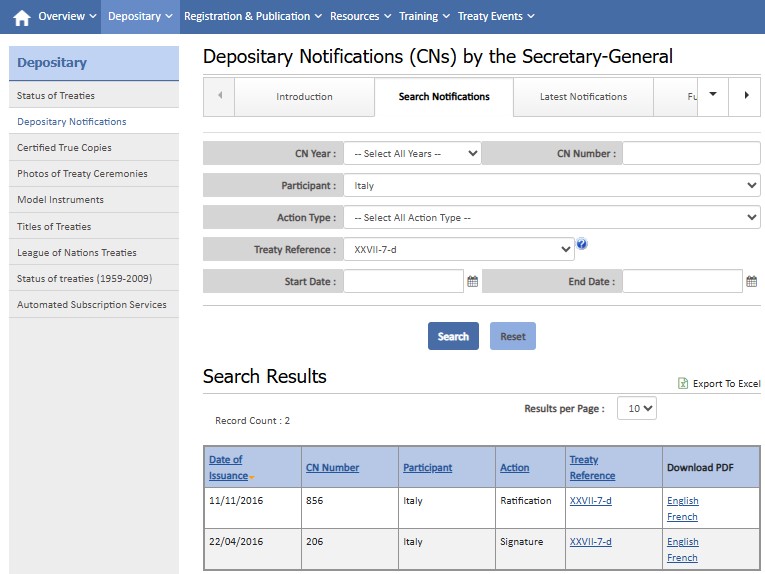Click the Export To Excel icon
This screenshot has width=765, height=574.
(683, 383)
